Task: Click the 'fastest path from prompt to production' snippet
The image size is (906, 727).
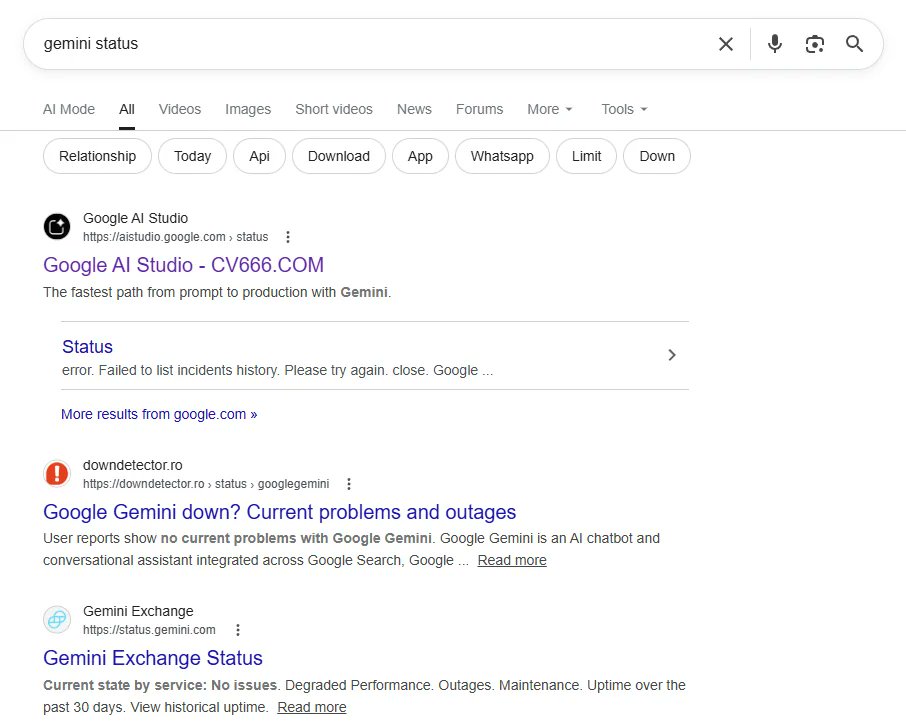Action: point(217,292)
